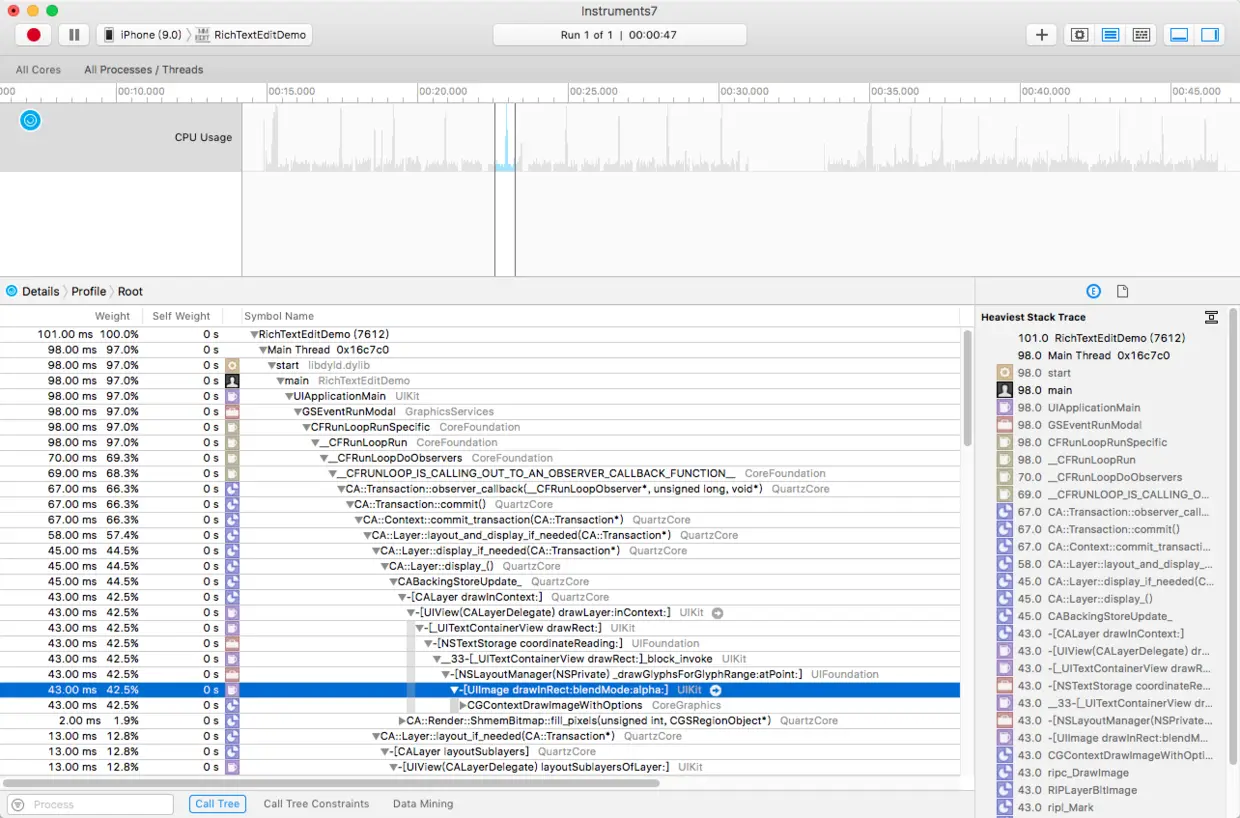Collapse the CABackingStoreUpdate_ row
1240x818 pixels.
[393, 582]
